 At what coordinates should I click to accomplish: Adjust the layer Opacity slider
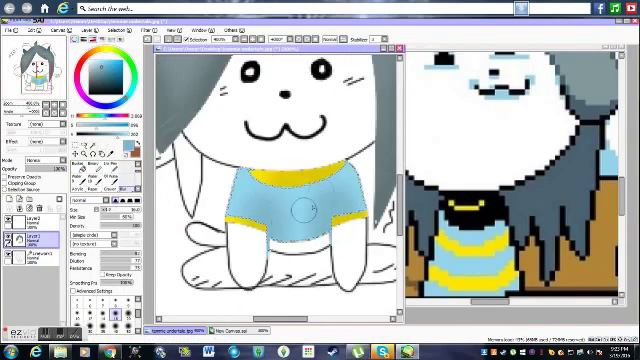pyautogui.click(x=45, y=169)
